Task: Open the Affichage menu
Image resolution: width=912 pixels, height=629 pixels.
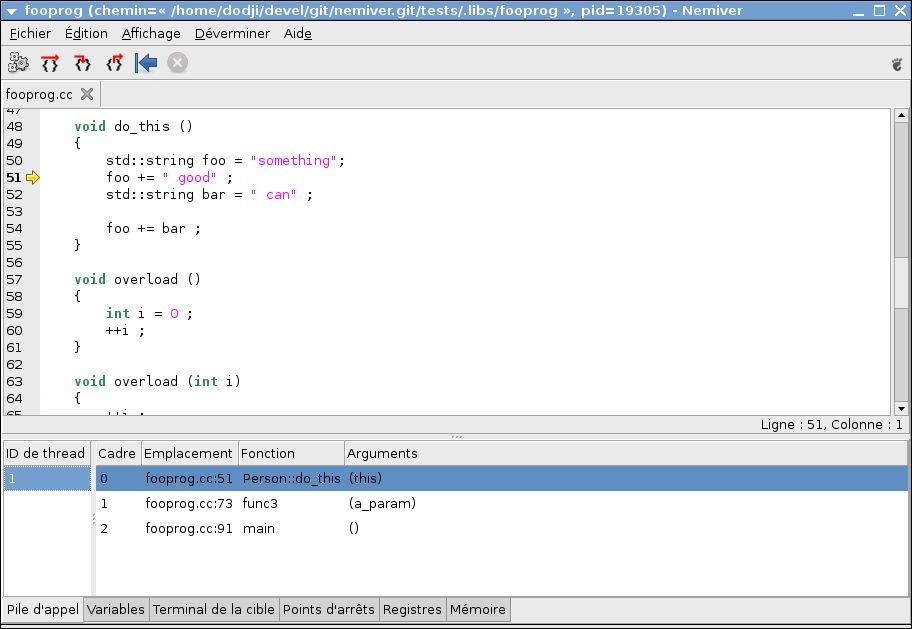Action: [x=151, y=33]
